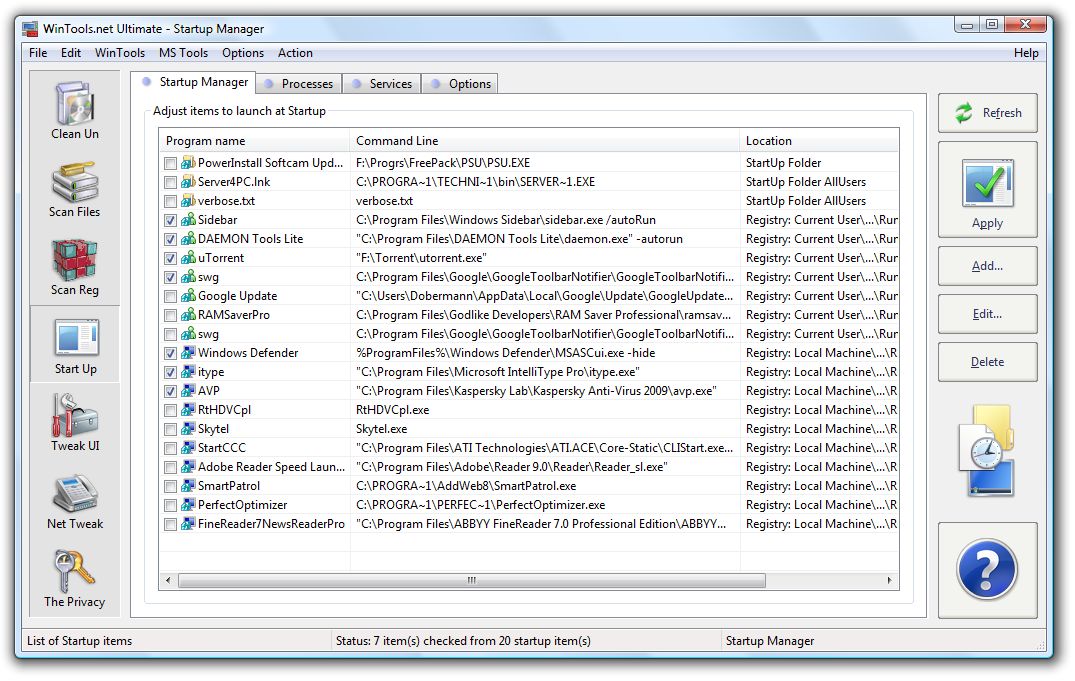Click the Google Update row icon
1075x681 pixels.
pos(189,296)
